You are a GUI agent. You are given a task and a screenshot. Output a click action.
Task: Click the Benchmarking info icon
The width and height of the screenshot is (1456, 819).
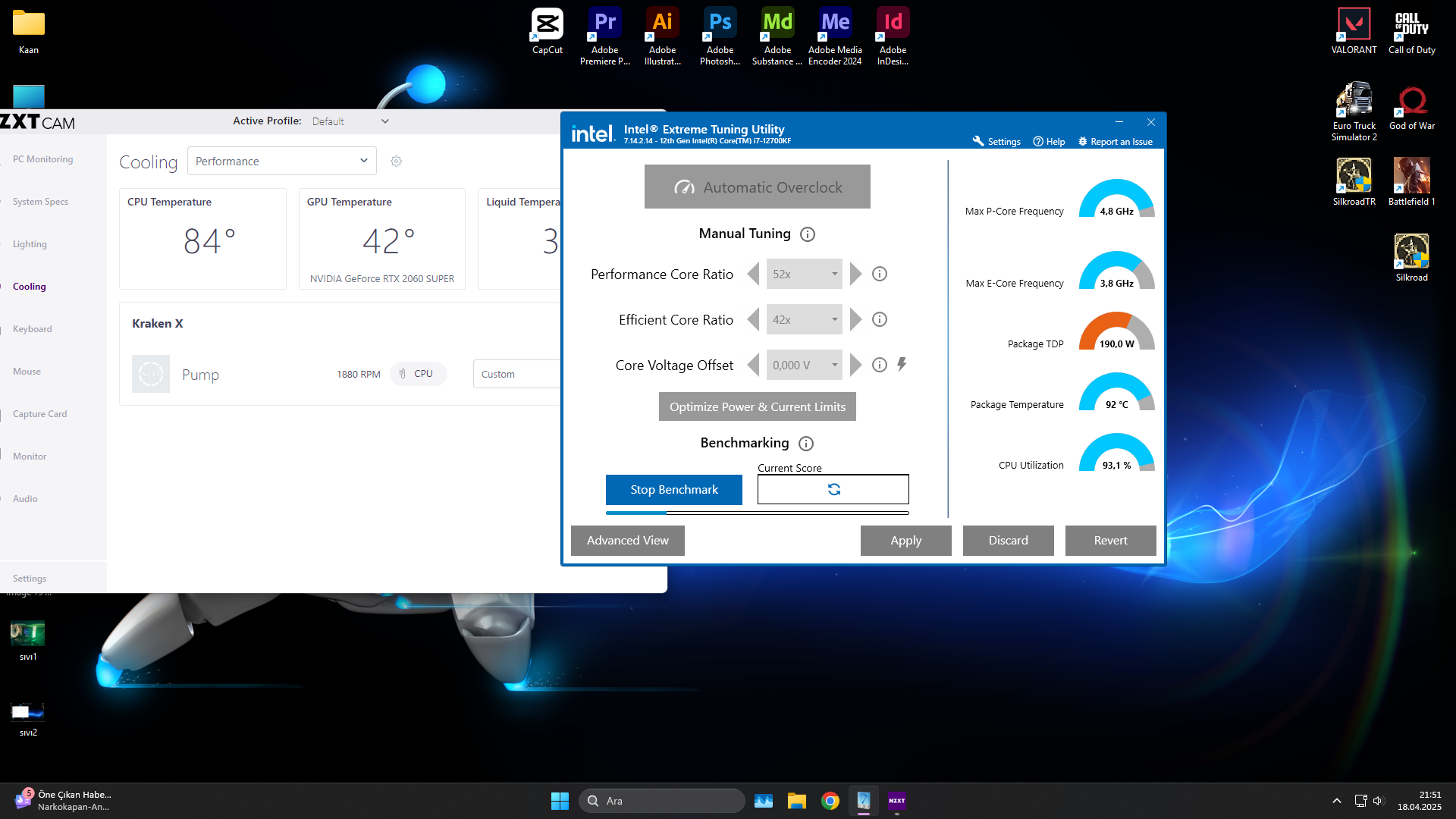click(806, 444)
